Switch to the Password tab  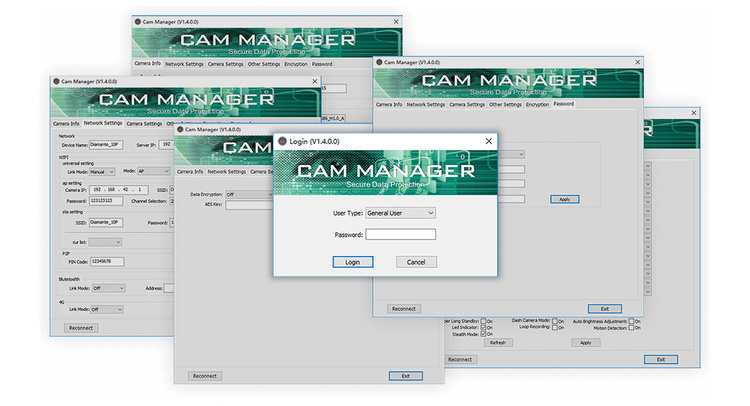[563, 104]
